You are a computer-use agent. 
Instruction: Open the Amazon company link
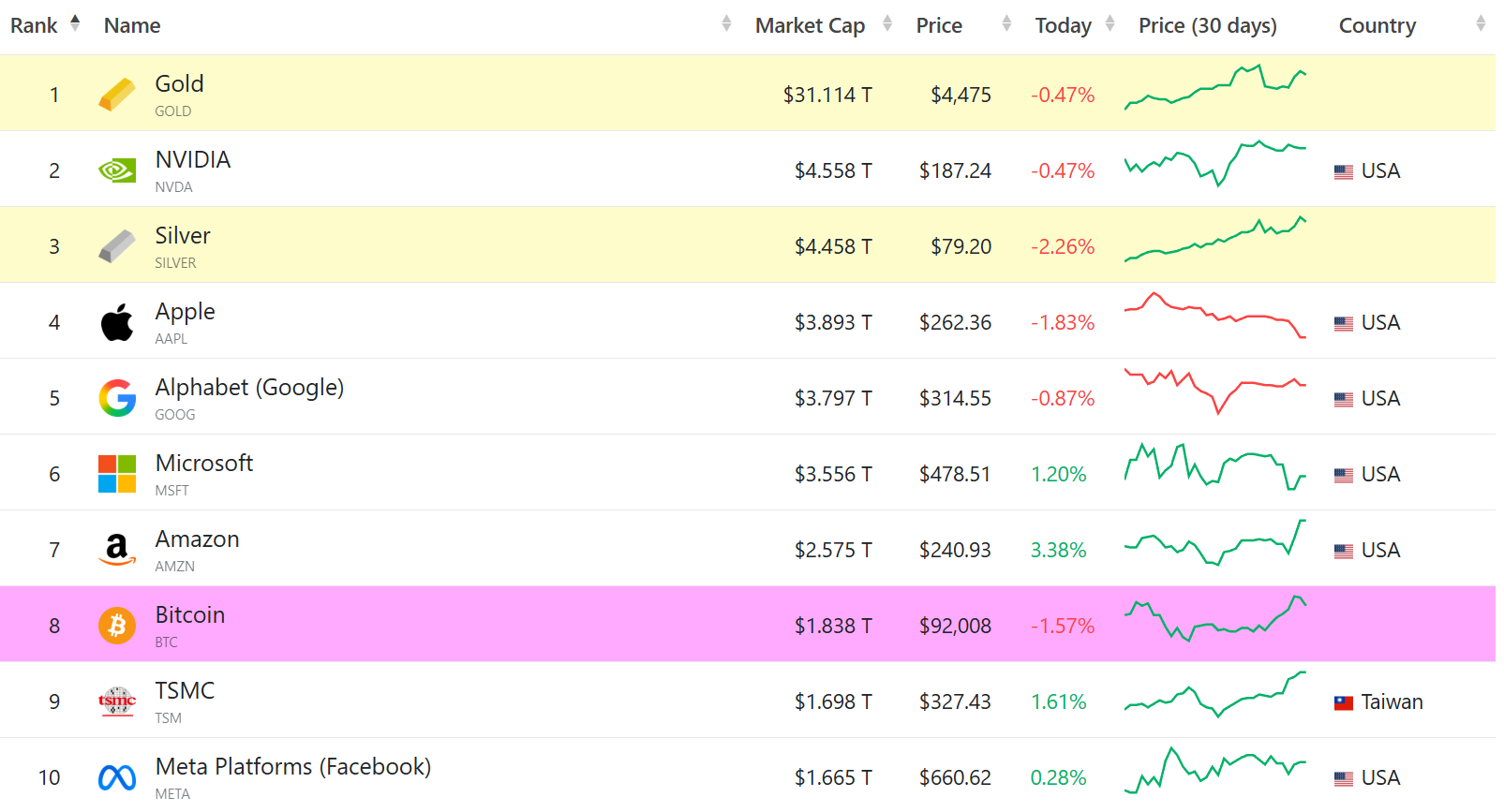click(198, 539)
